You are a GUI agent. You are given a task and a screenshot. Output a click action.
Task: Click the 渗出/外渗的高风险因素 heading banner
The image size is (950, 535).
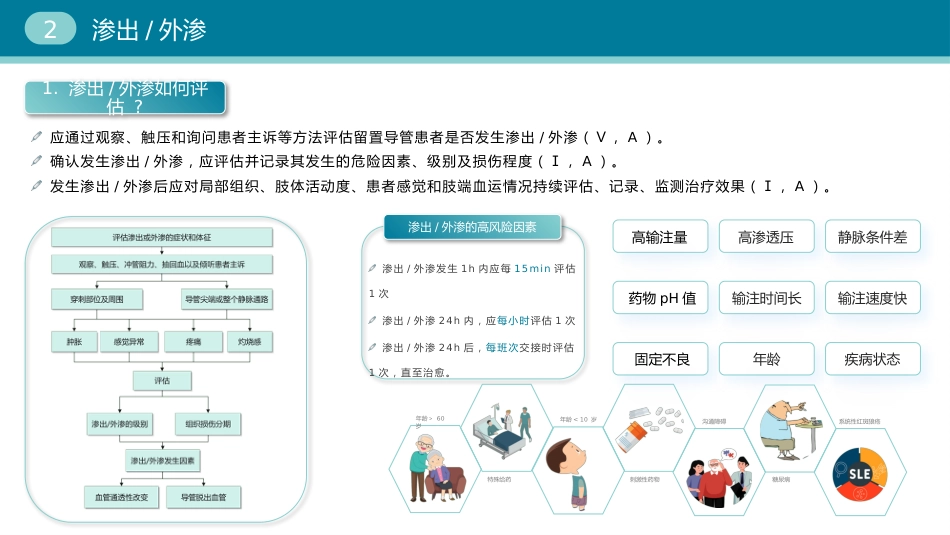472,227
